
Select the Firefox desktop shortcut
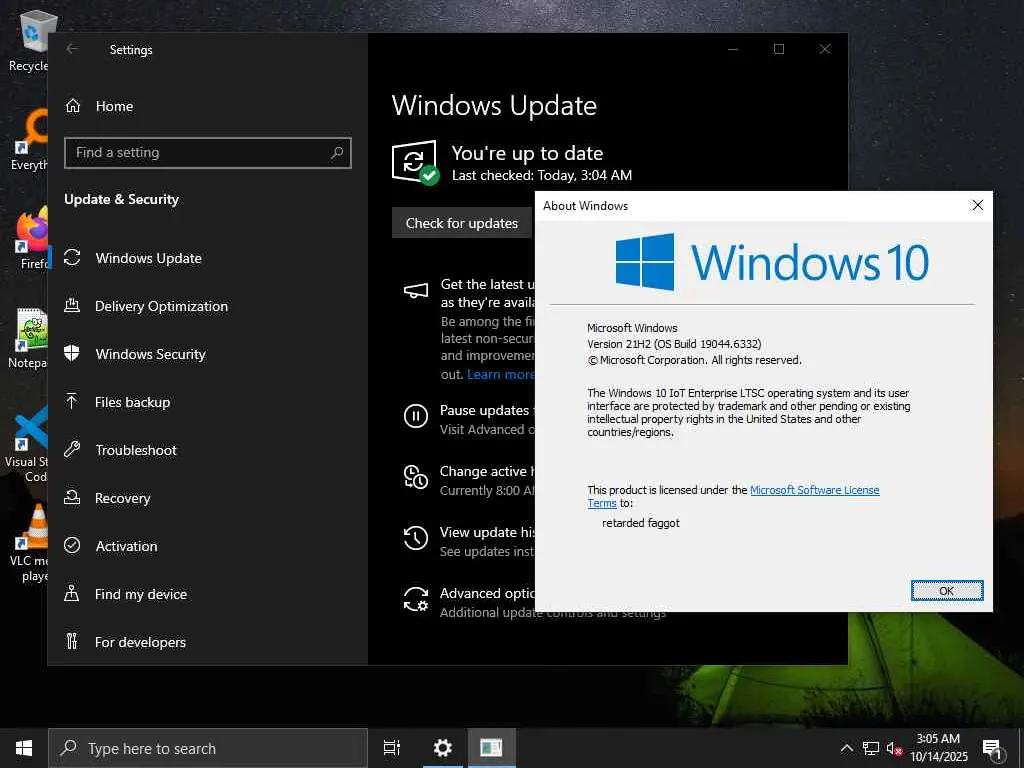(x=31, y=238)
